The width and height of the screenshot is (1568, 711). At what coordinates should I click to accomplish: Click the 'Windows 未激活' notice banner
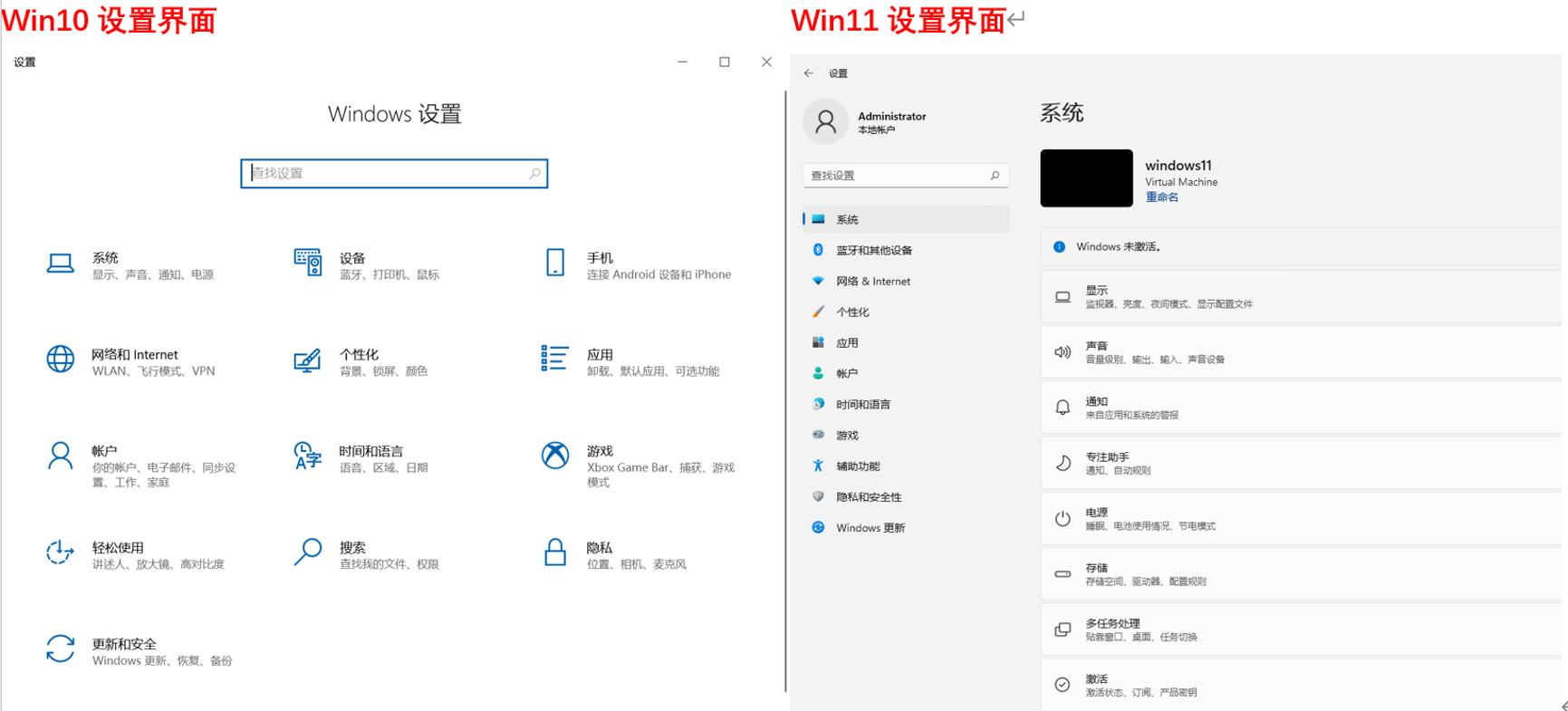1303,246
